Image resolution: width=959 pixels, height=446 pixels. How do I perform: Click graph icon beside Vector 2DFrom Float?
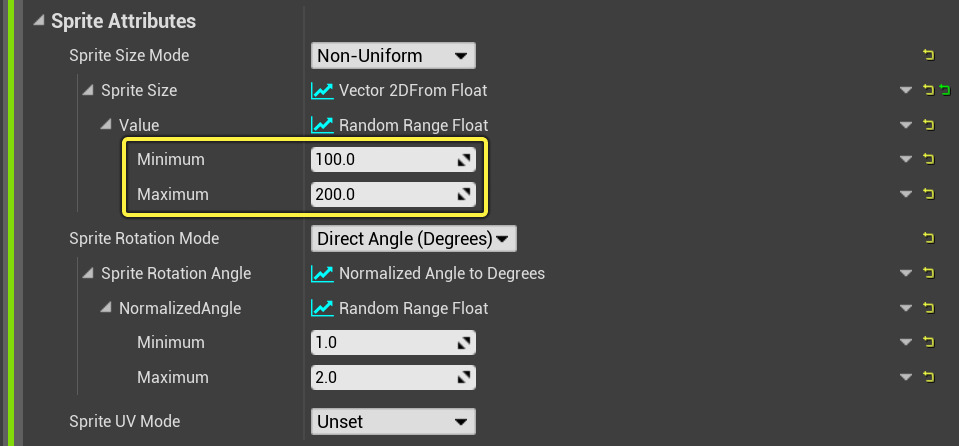[x=322, y=91]
